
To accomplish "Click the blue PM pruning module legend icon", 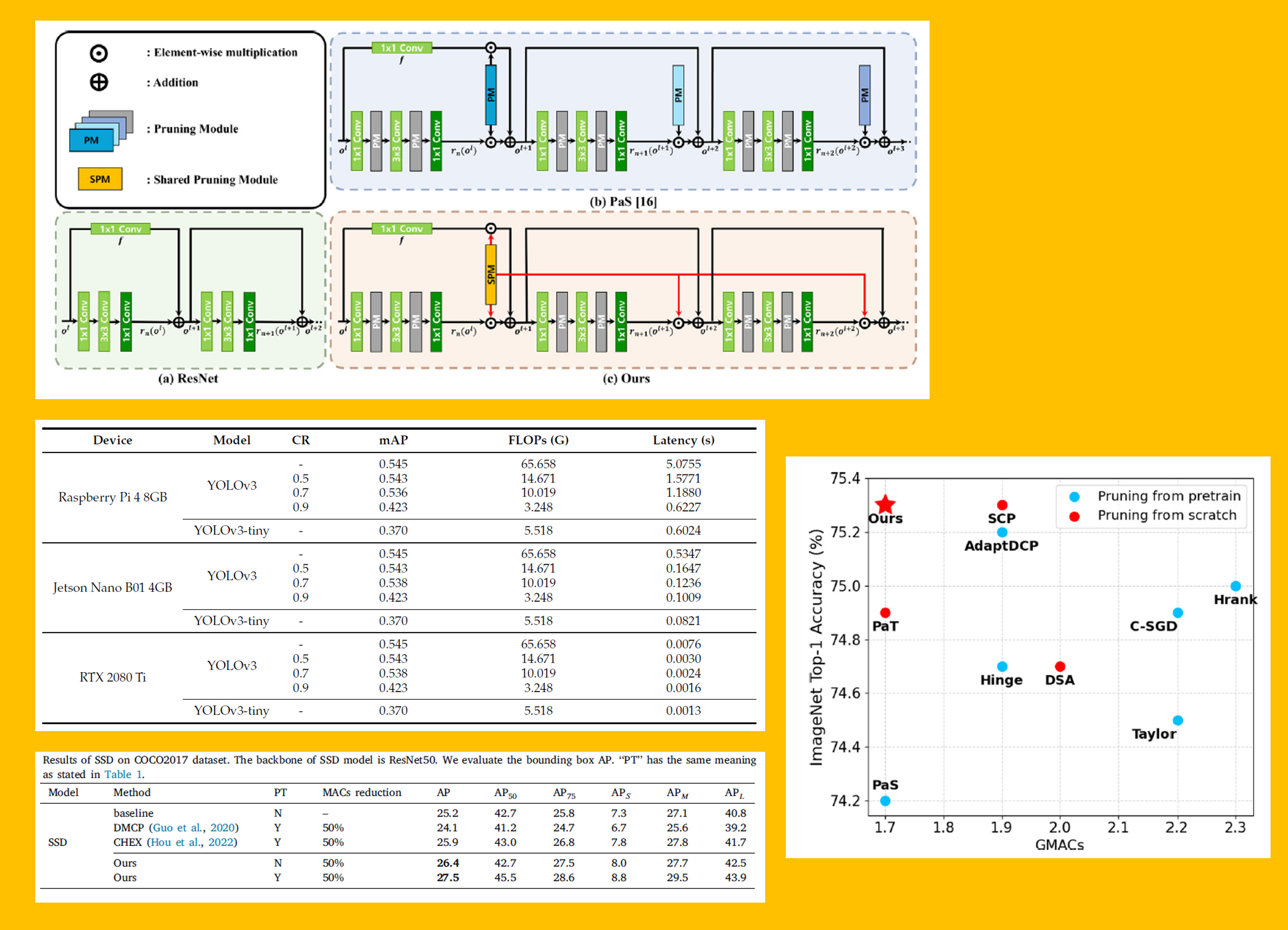I will pyautogui.click(x=91, y=140).
